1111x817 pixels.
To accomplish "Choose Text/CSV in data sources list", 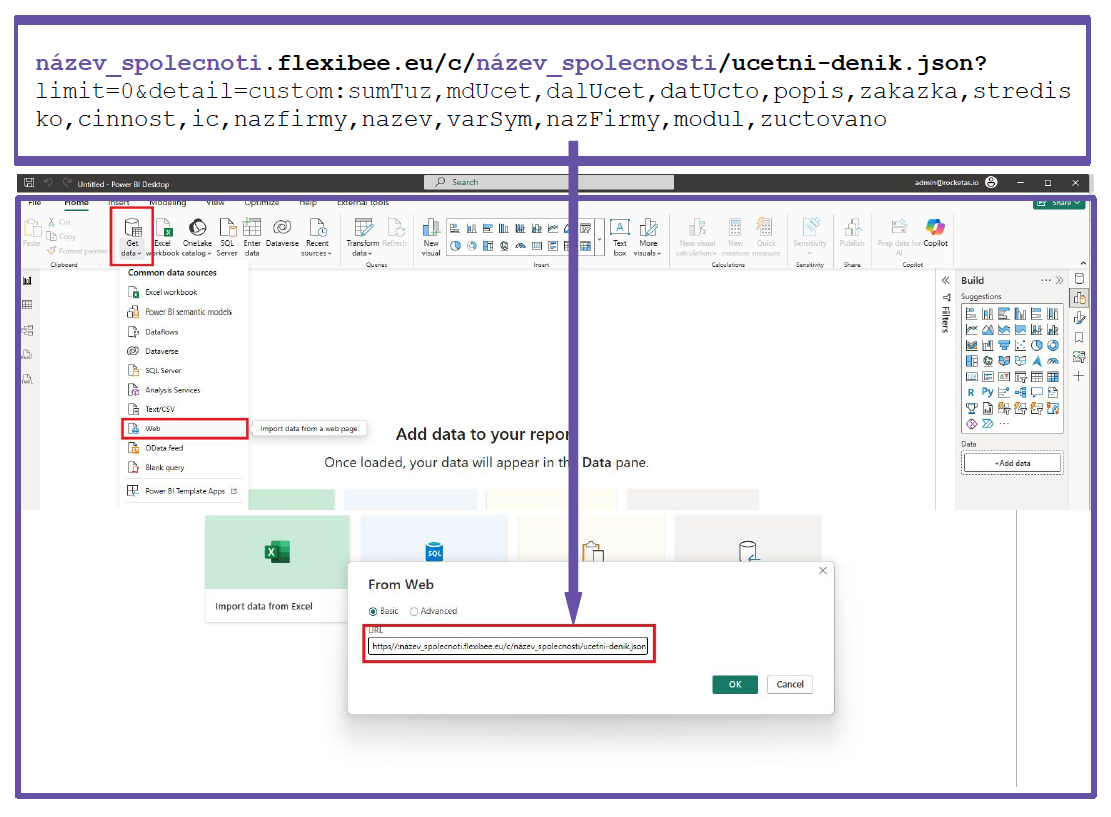I will click(184, 409).
